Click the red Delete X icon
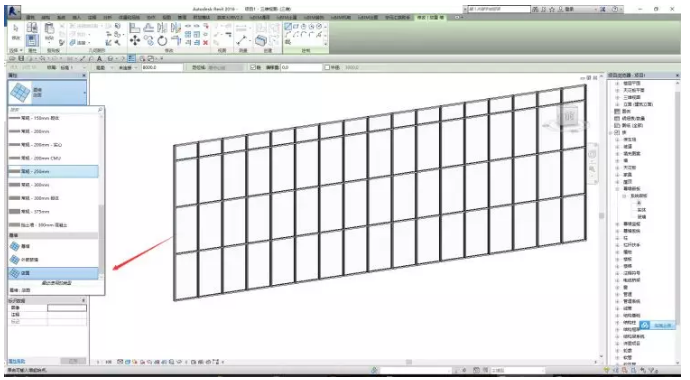 [x=205, y=43]
